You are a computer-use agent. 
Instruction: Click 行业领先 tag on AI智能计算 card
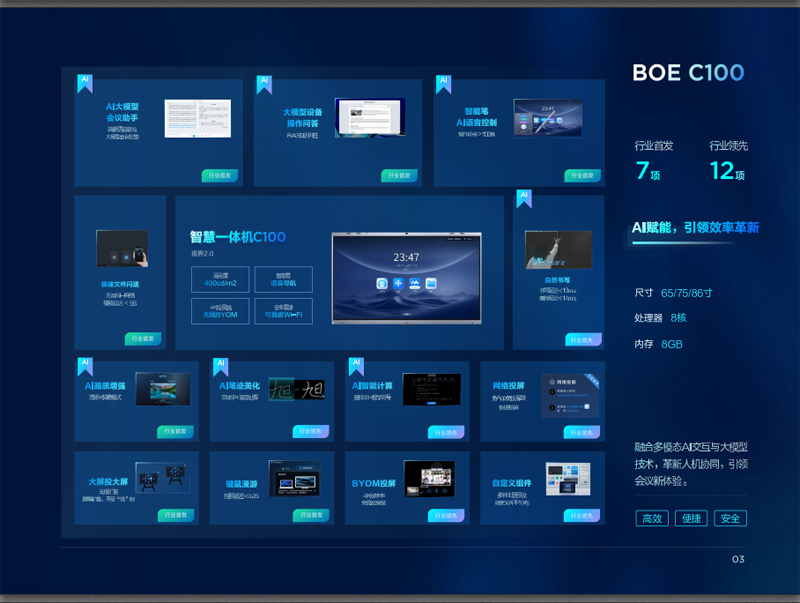tap(446, 433)
